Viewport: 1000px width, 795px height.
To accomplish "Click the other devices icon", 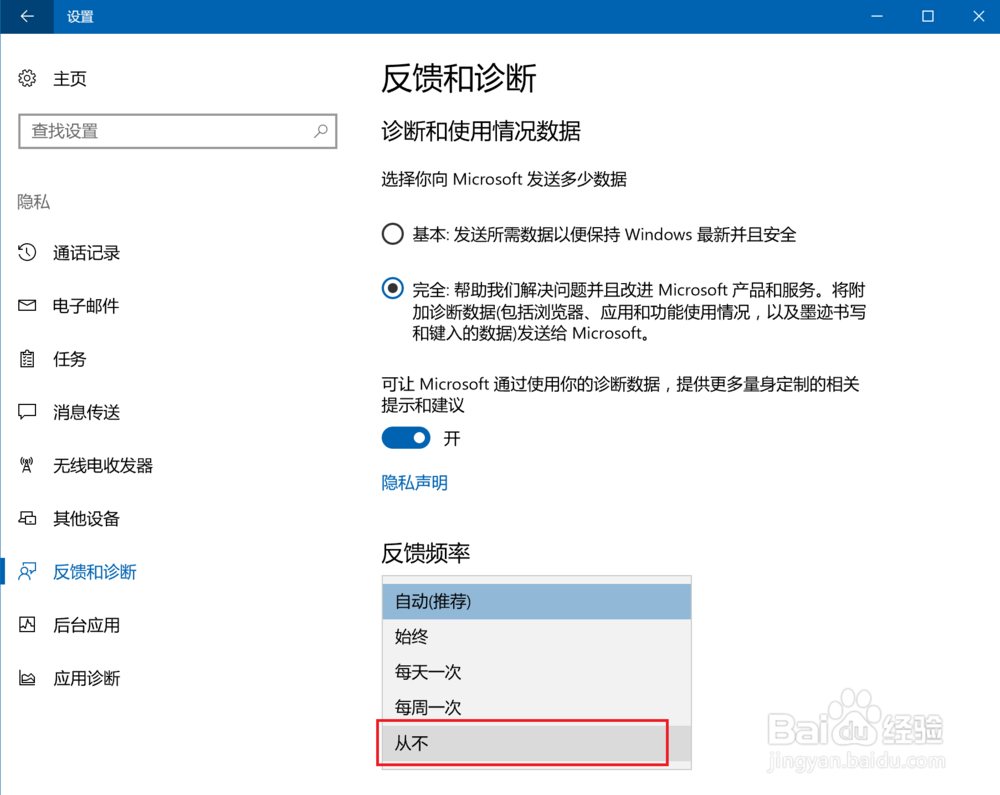I will (27, 518).
